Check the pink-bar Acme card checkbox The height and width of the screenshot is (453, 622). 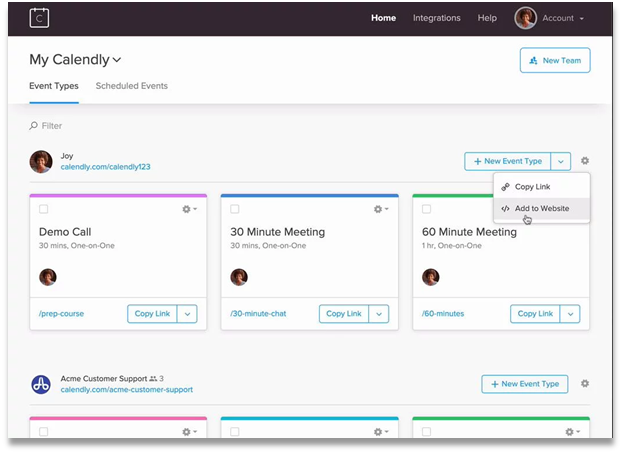point(44,432)
